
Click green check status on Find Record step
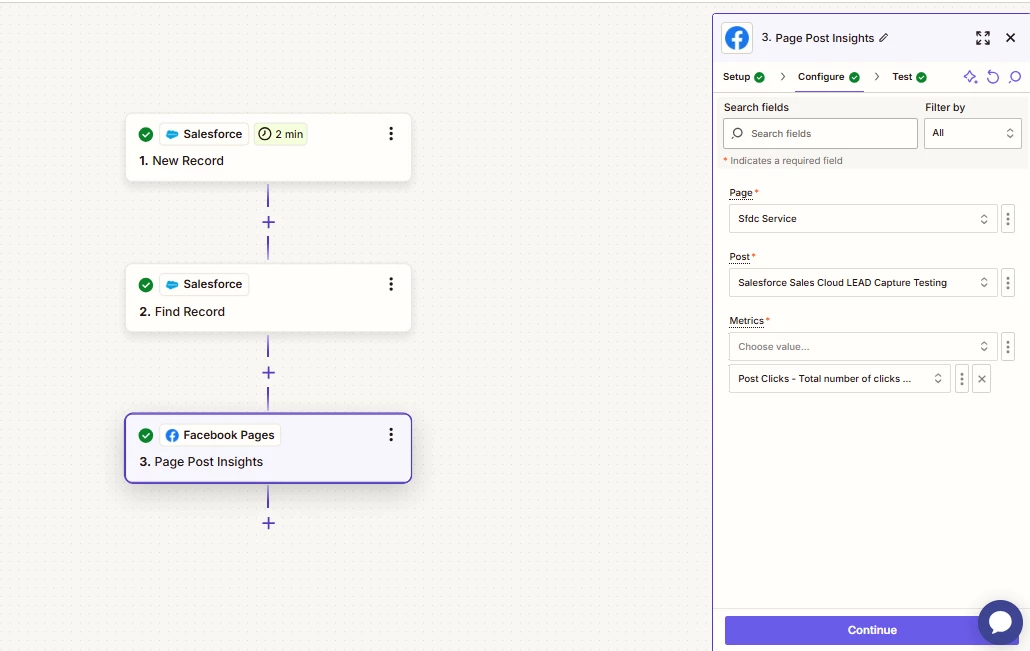[146, 285]
